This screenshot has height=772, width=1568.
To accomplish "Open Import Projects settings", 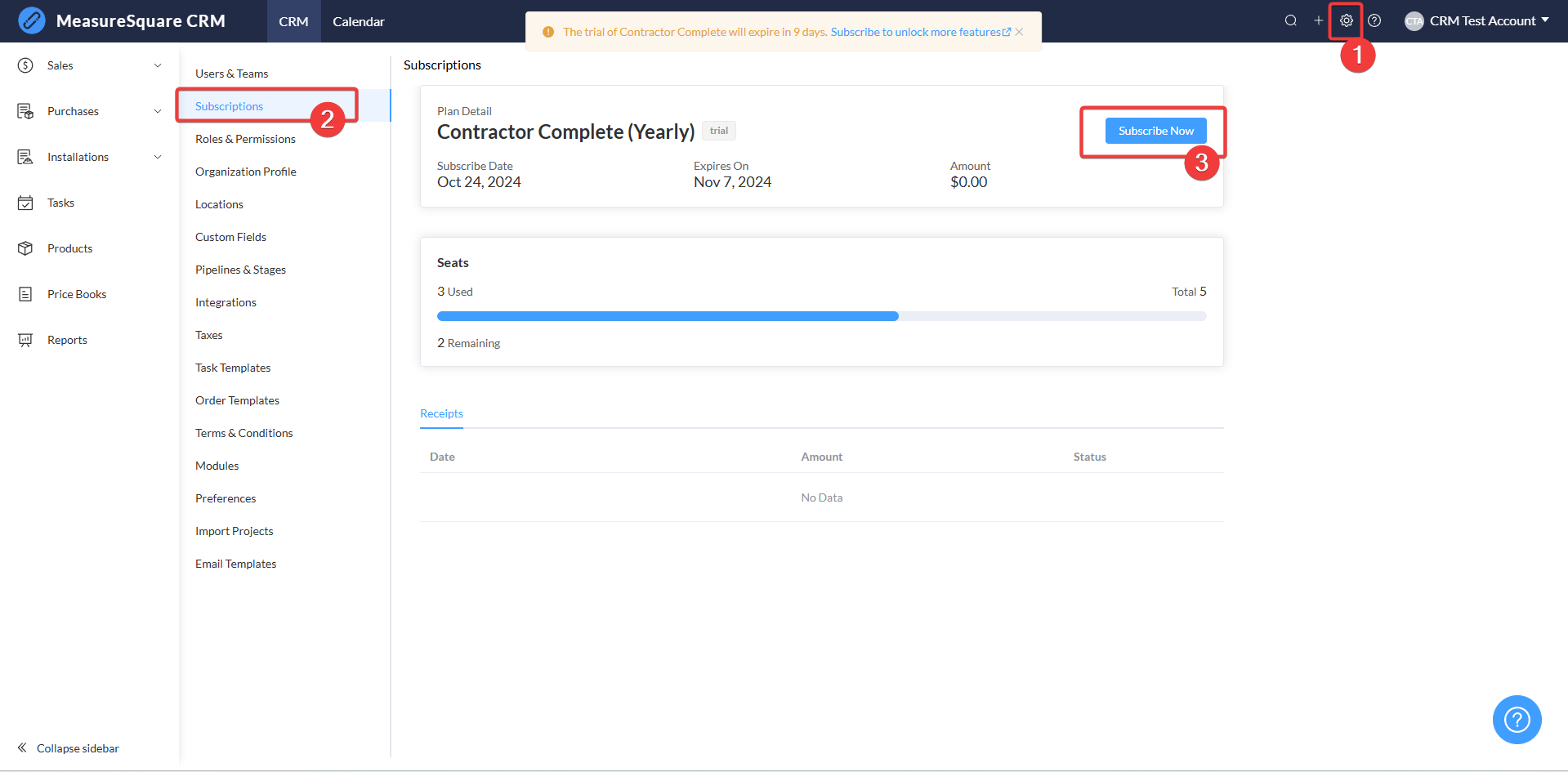I will click(x=235, y=531).
